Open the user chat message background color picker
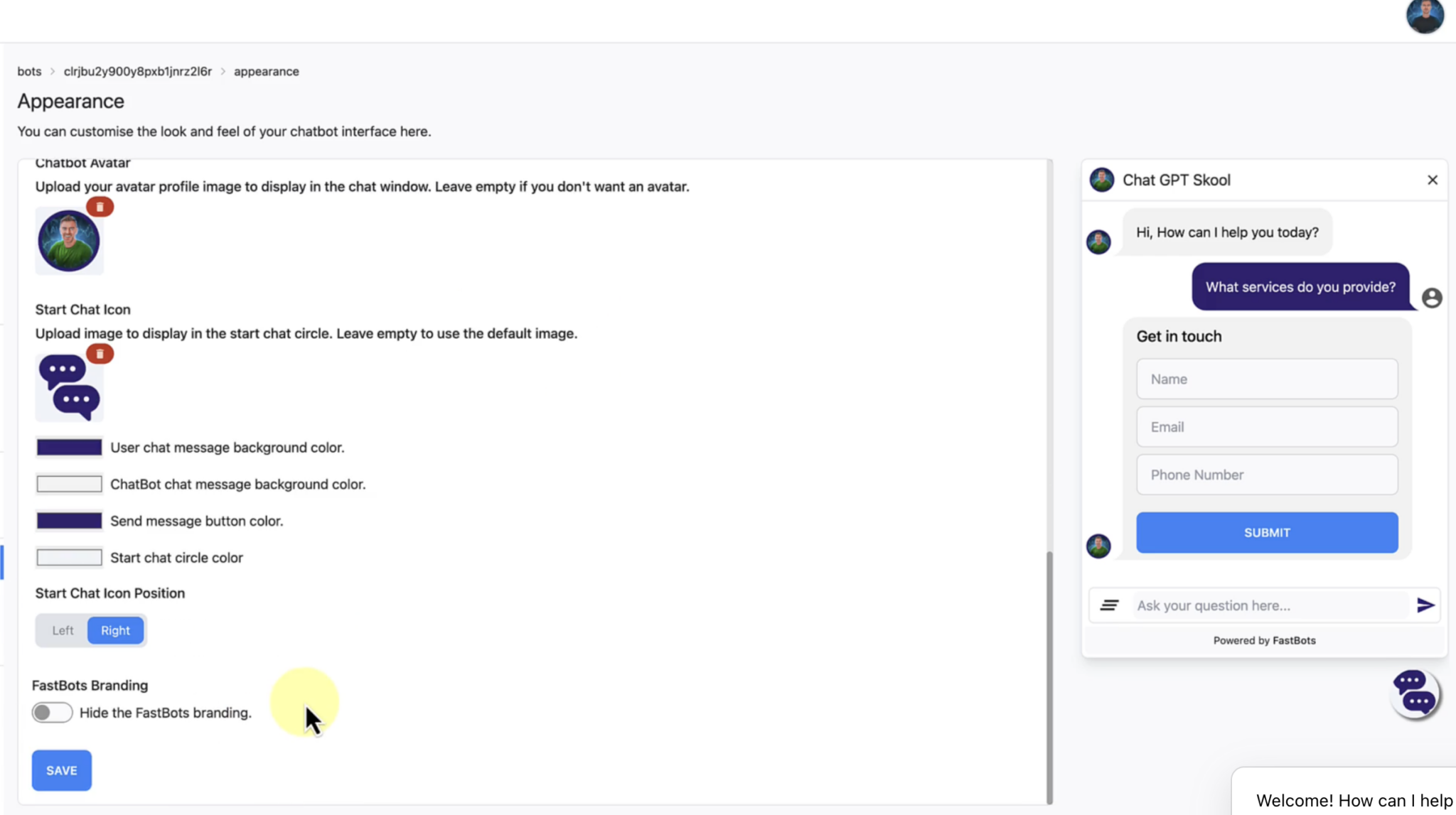 point(68,447)
